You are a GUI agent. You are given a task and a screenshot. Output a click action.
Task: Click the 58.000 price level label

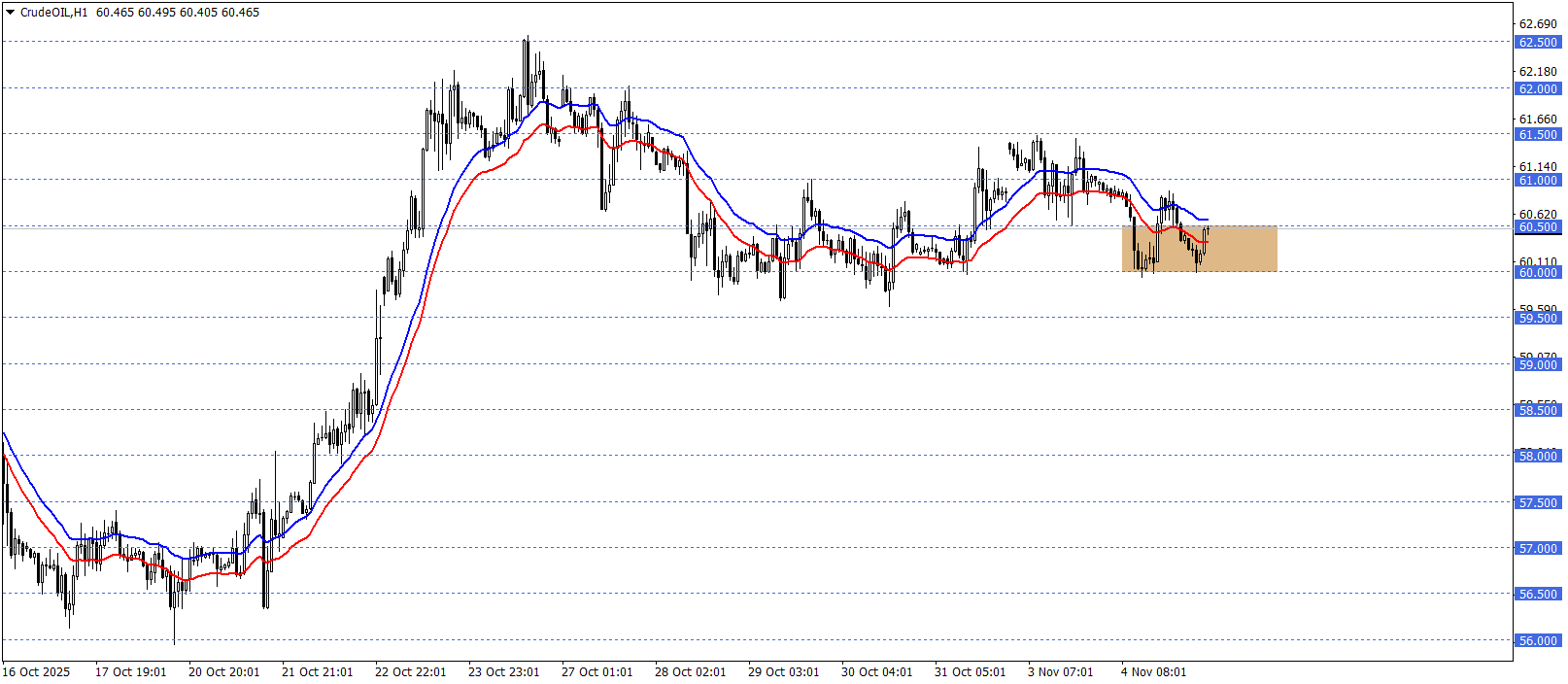[x=1537, y=456]
